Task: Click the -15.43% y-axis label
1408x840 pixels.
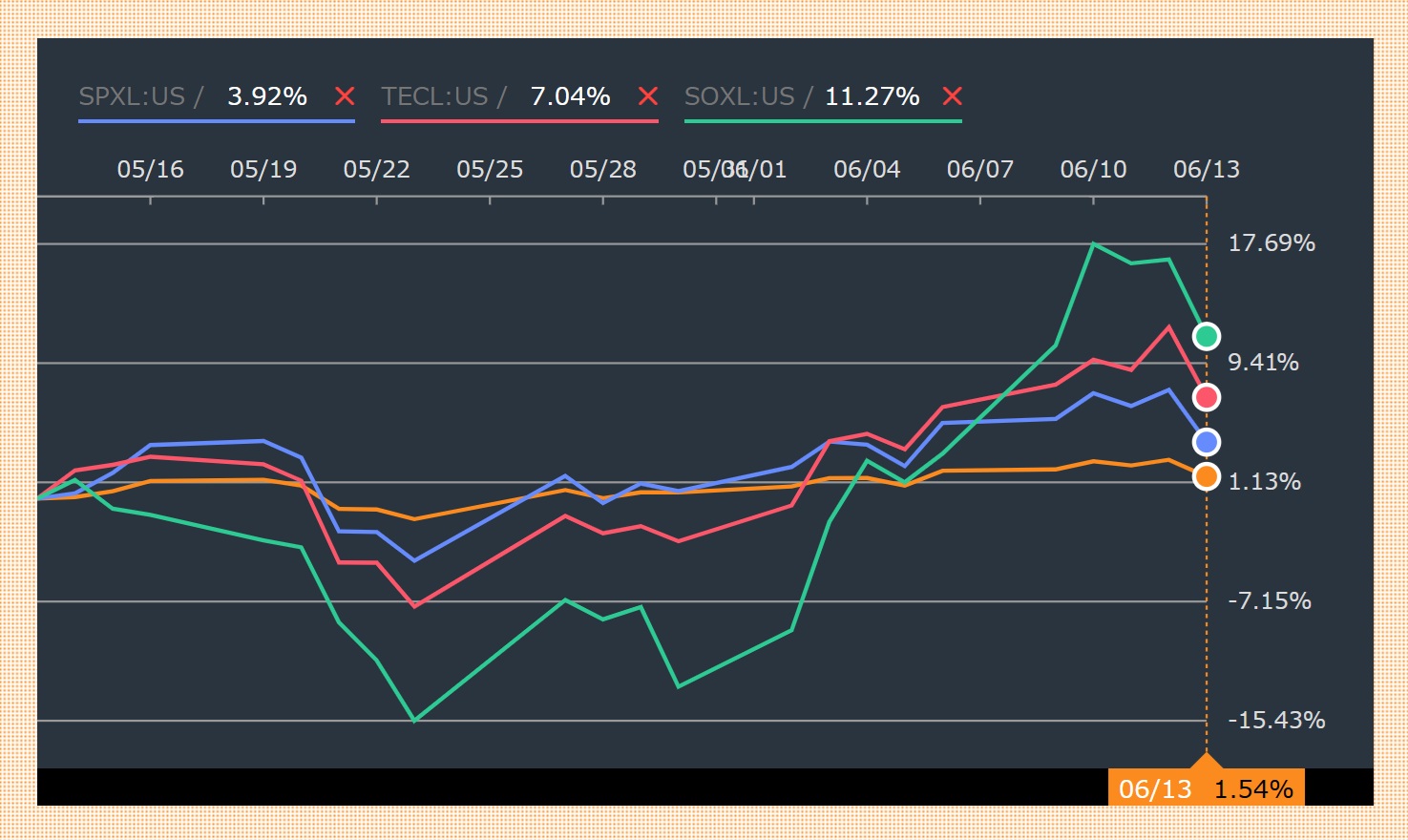Action: coord(1275,721)
